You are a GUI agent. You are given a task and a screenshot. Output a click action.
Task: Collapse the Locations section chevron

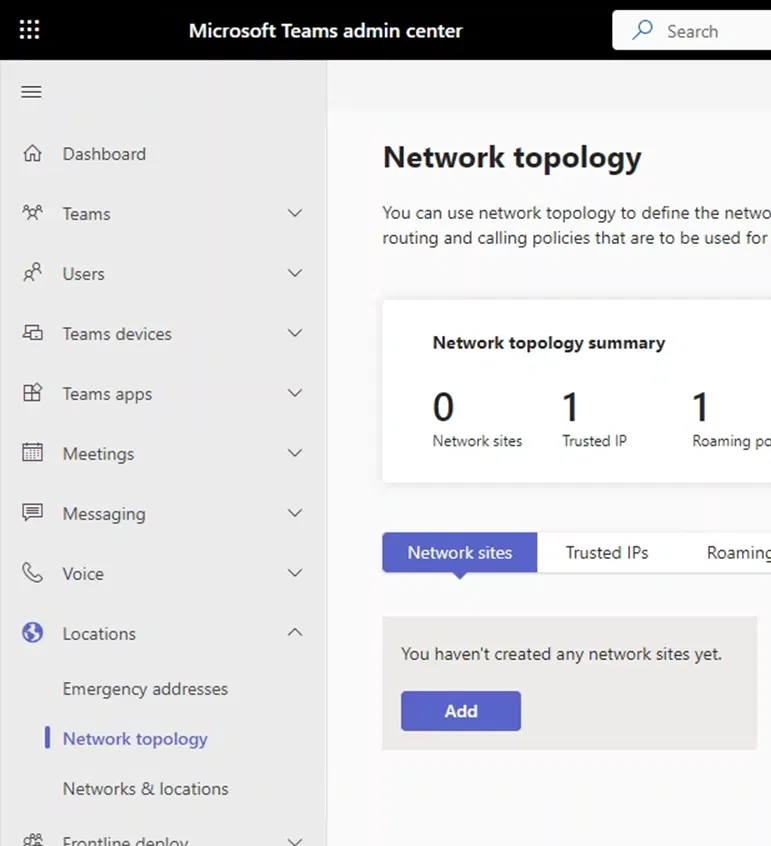tap(295, 633)
